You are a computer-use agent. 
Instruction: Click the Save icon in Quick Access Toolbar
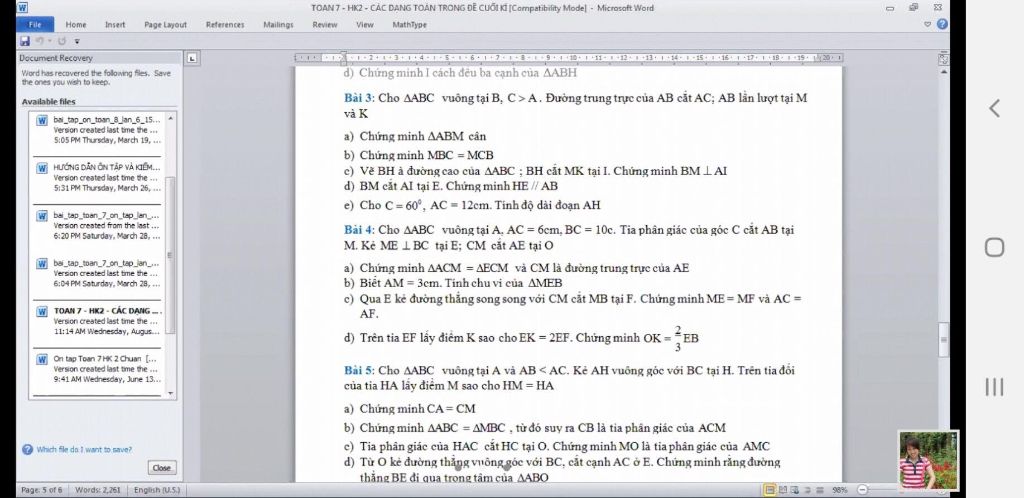point(25,41)
